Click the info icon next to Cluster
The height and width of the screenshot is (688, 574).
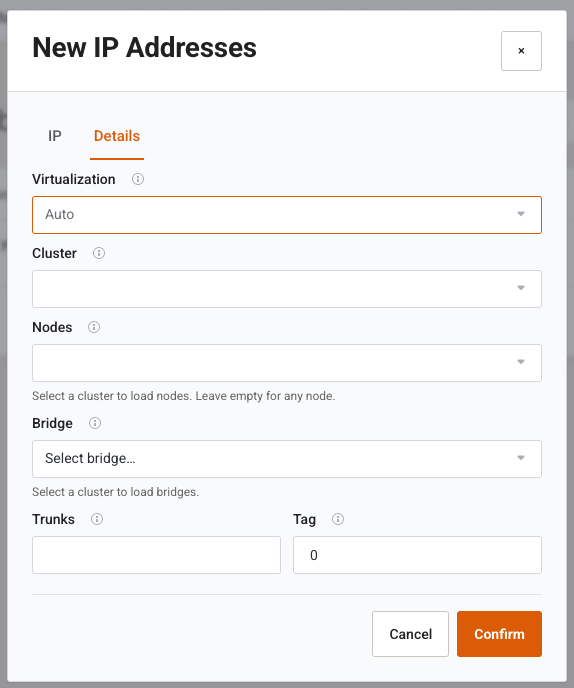tap(99, 253)
